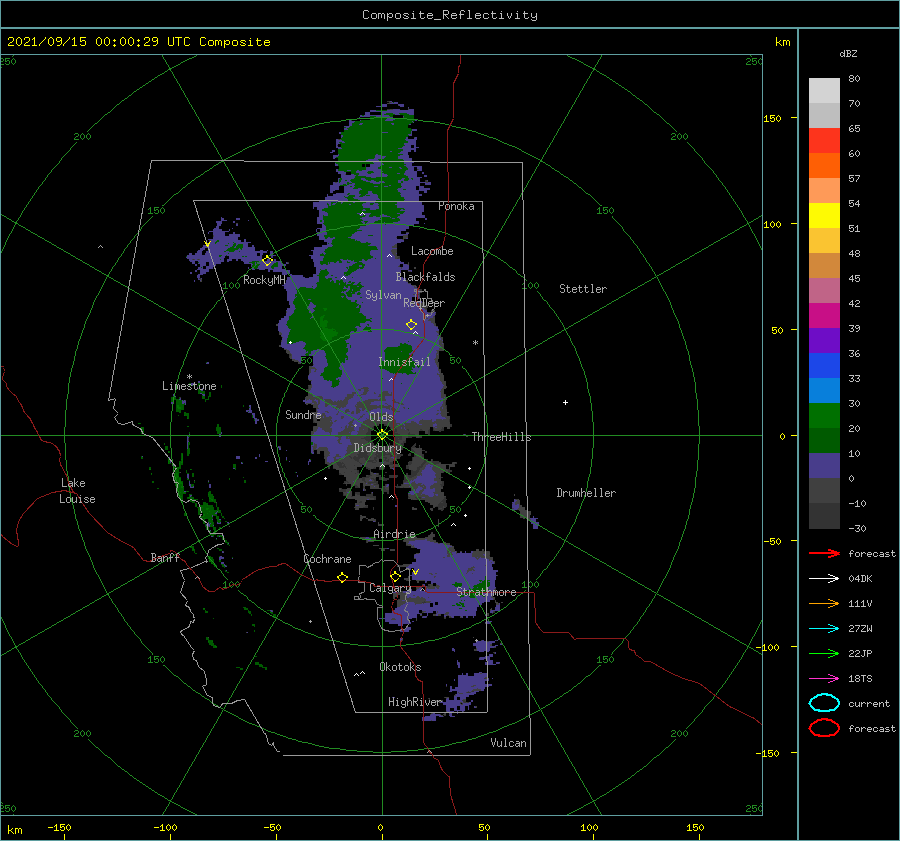Screen dimensions: 900x841
Task: Click the -100 tick on bottom km axis
Action: coord(165,827)
